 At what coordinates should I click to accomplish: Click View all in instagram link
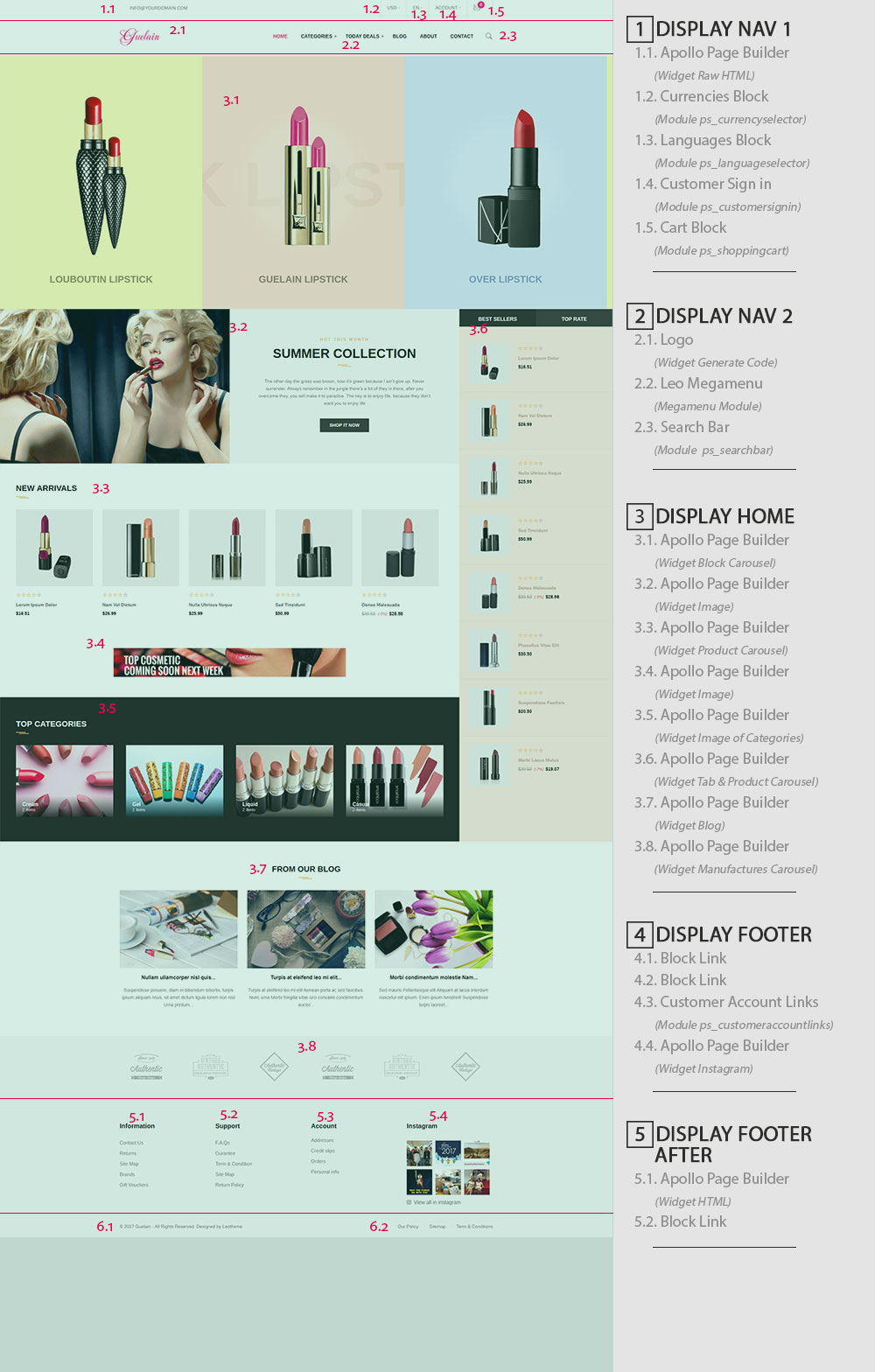coord(437,1202)
